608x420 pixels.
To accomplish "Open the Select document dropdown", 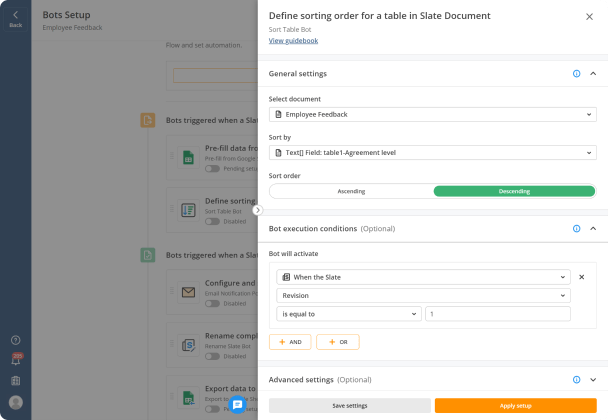I will click(433, 114).
